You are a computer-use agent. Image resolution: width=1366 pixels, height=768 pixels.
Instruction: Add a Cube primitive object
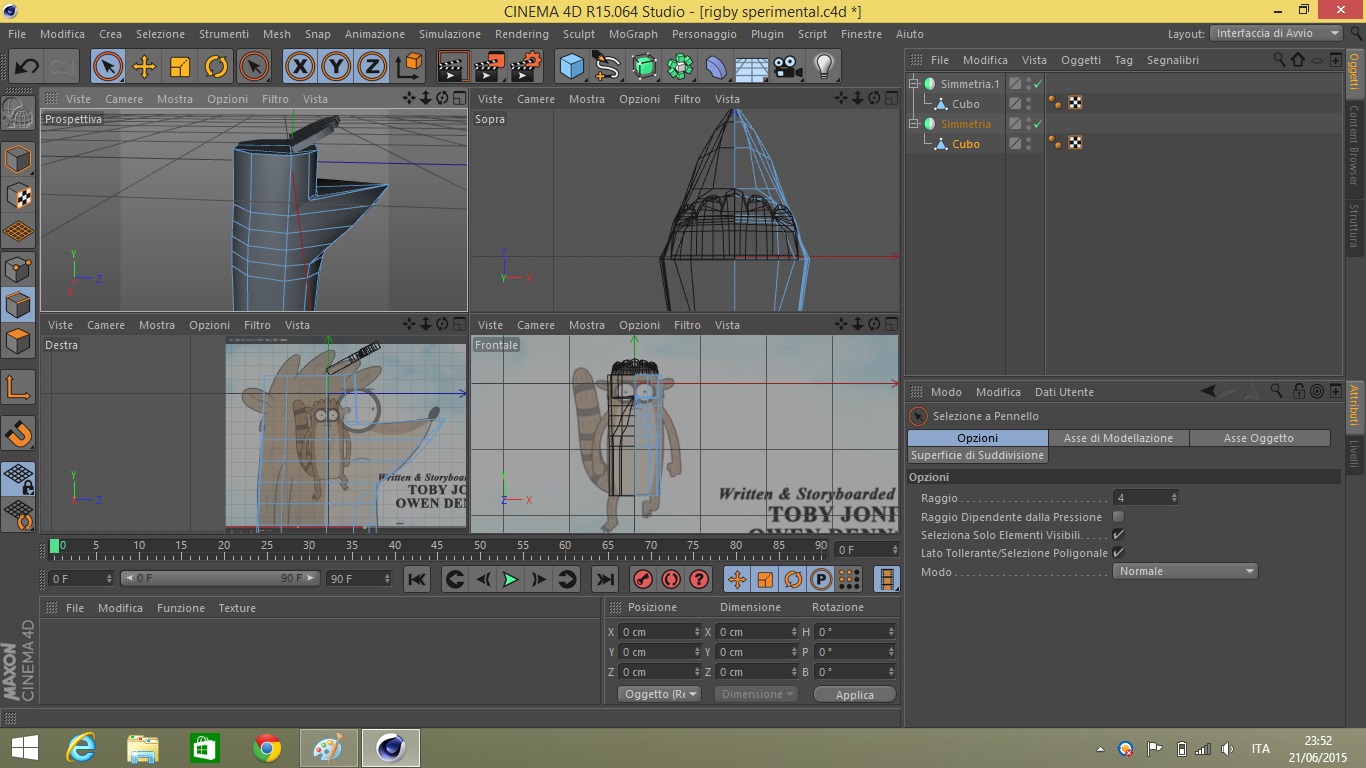coord(571,67)
